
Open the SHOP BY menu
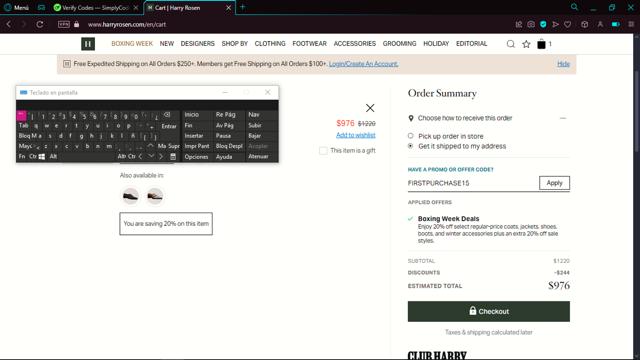(x=235, y=44)
